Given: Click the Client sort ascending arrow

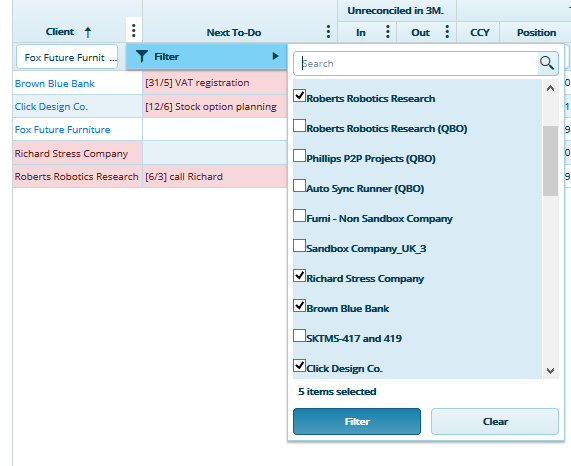Looking at the screenshot, I should point(88,32).
